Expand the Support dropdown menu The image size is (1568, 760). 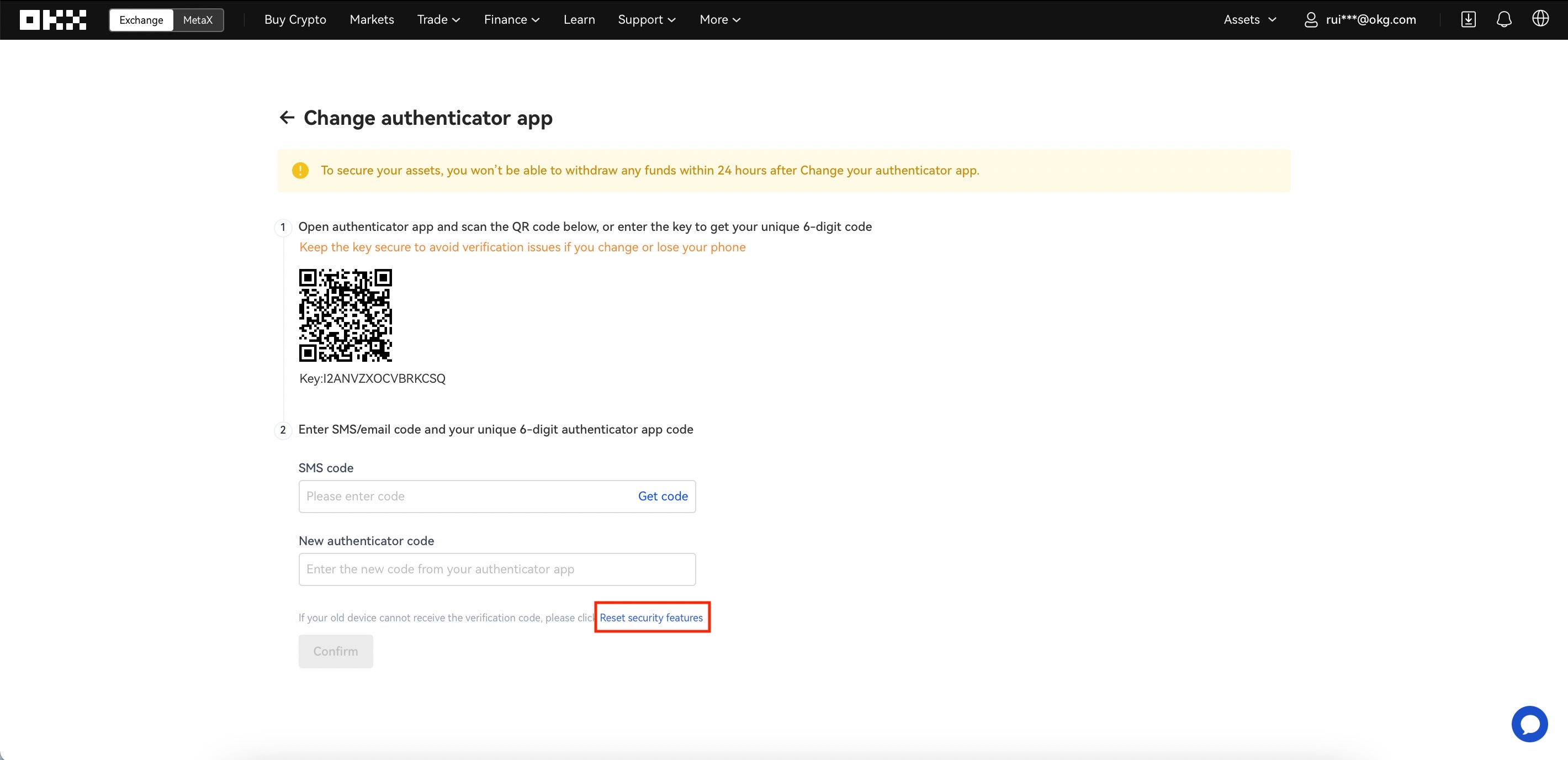point(647,19)
